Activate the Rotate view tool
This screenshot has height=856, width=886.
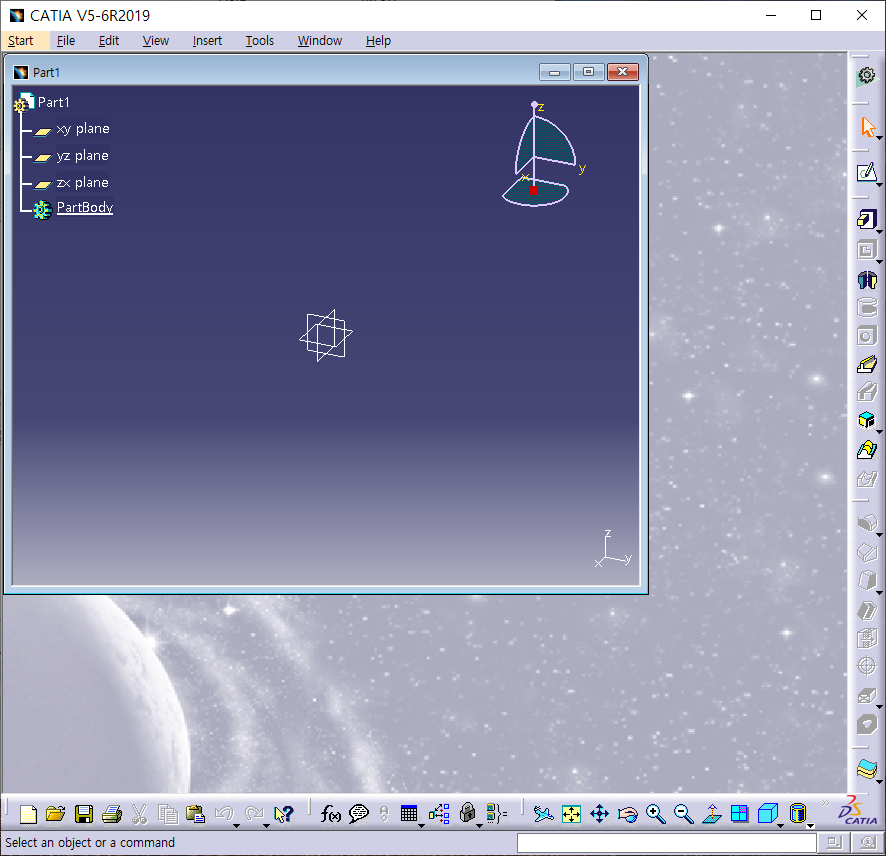point(627,814)
